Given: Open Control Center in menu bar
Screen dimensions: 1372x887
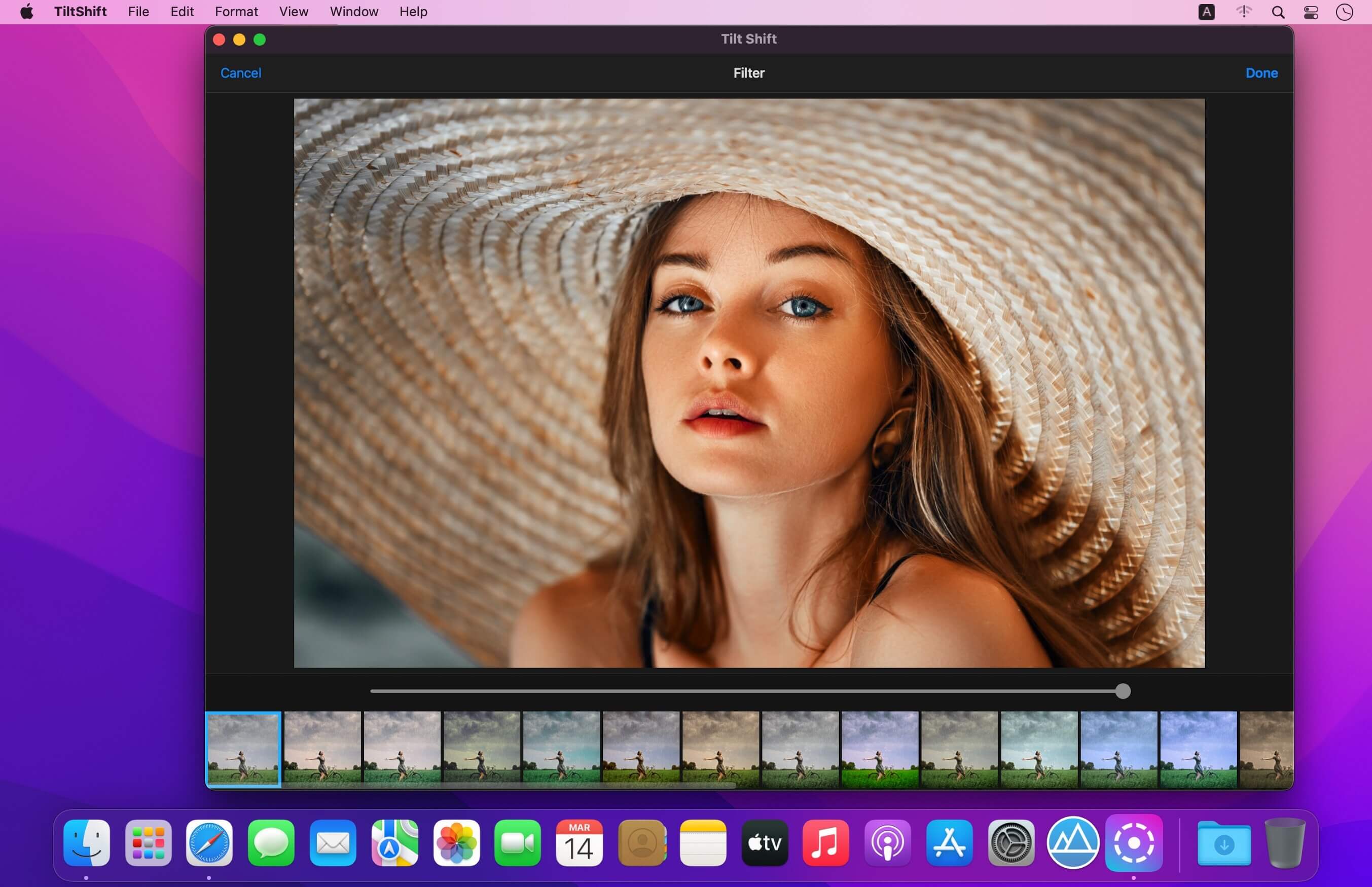Looking at the screenshot, I should (x=1311, y=12).
